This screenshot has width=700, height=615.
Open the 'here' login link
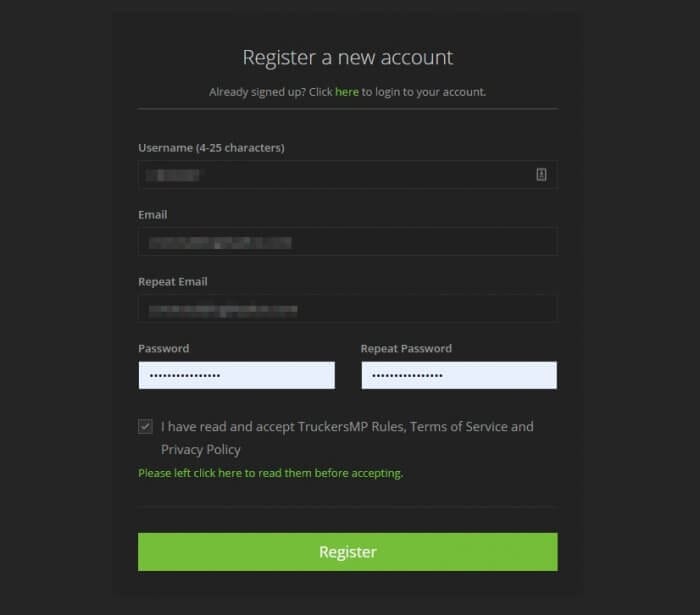[x=346, y=92]
